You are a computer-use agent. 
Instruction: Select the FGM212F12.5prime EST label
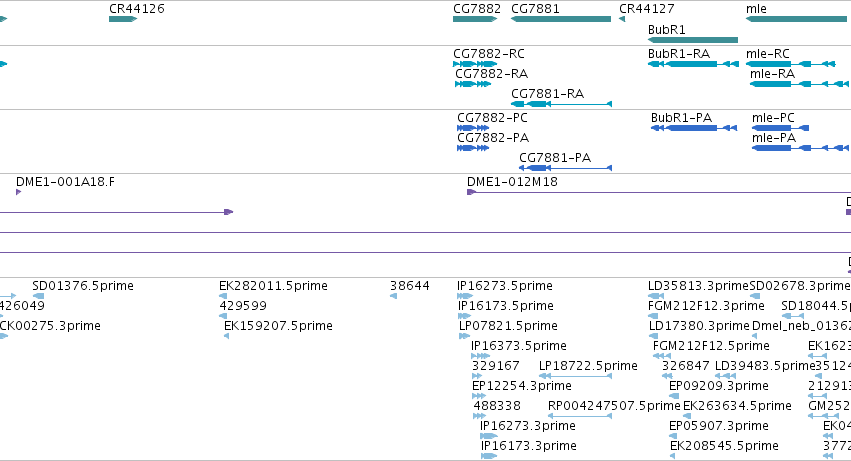point(712,346)
